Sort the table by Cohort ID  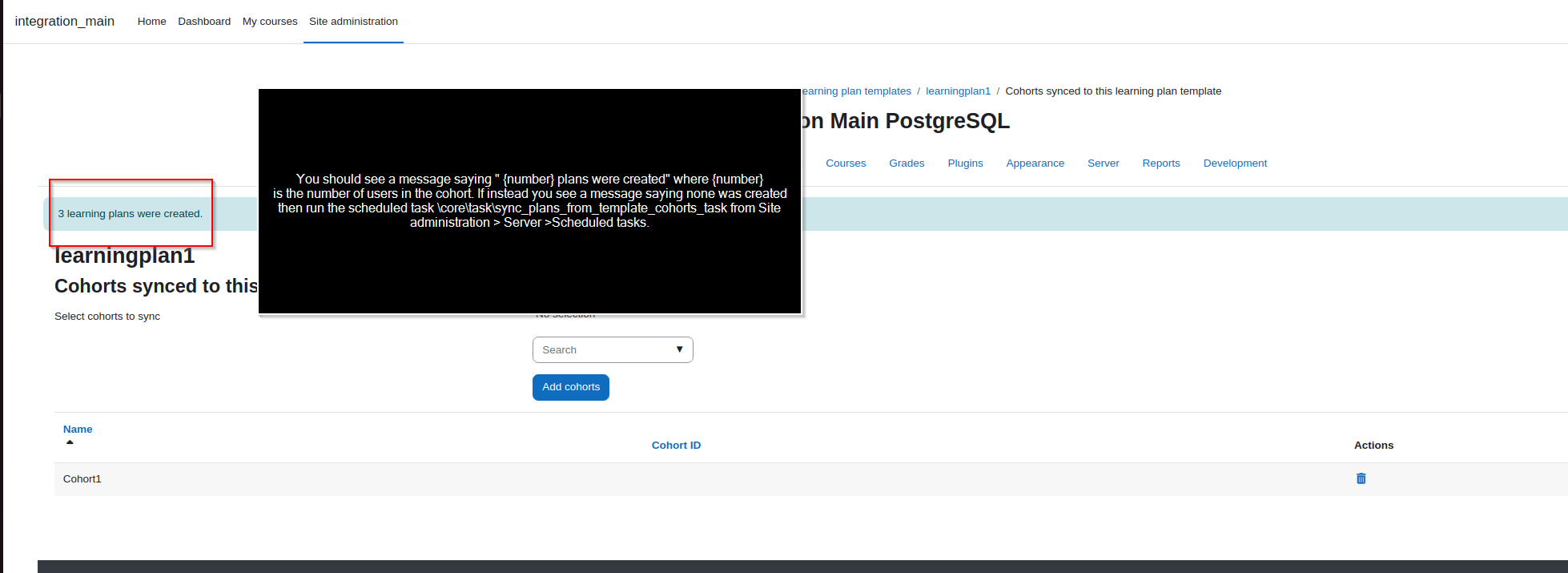pos(676,446)
